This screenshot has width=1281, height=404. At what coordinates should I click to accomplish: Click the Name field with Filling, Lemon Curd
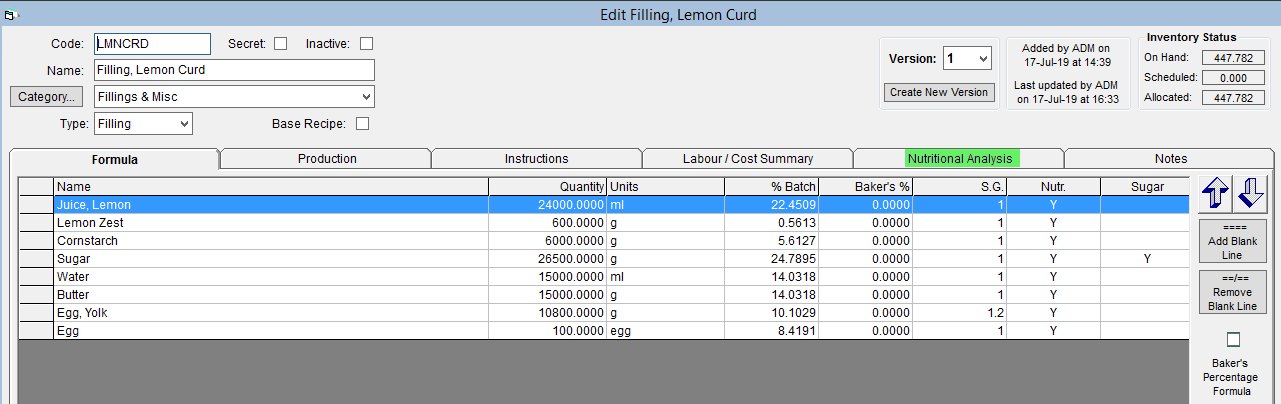coord(234,70)
